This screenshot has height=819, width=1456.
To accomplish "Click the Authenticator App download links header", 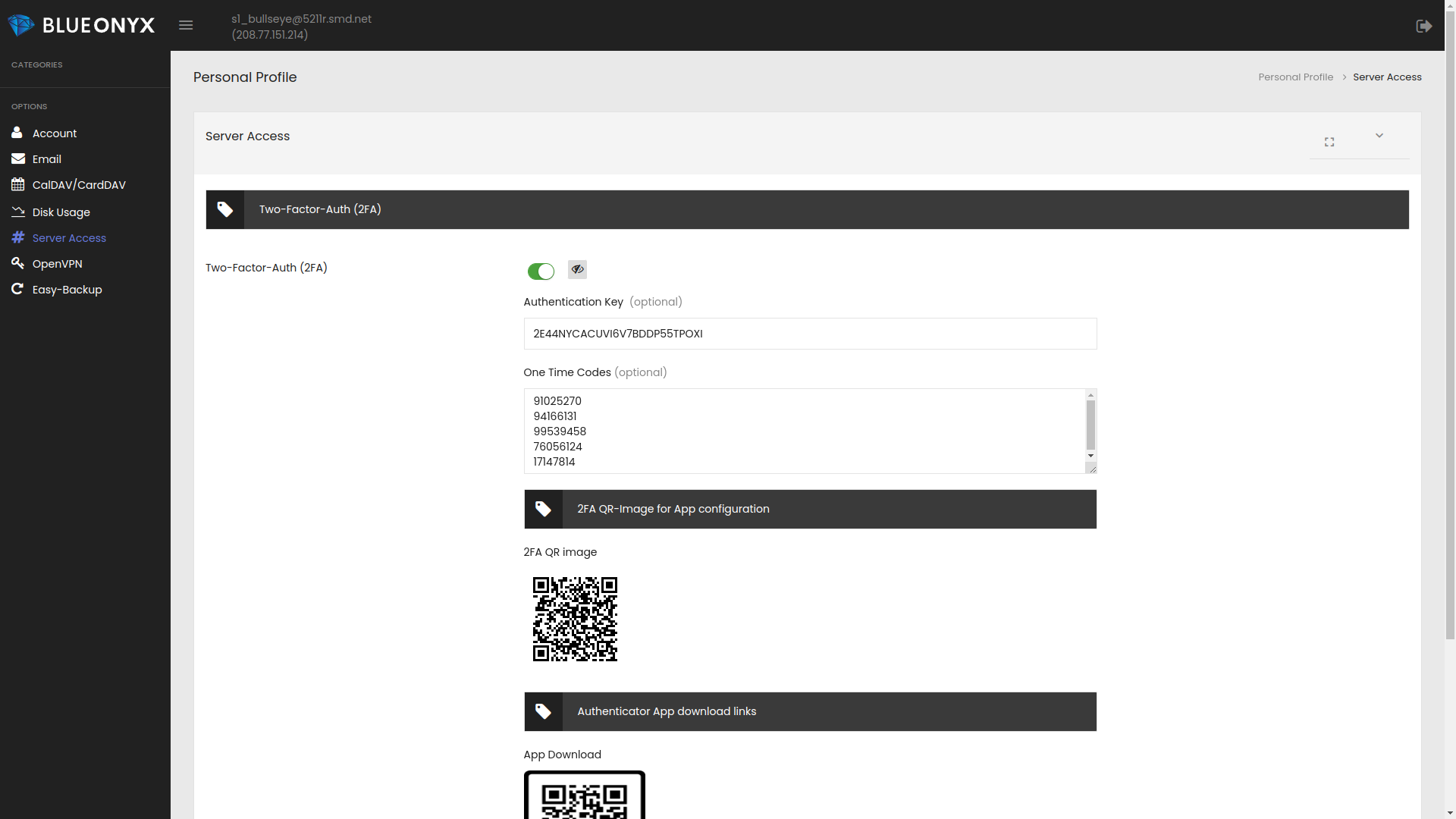I will pyautogui.click(x=810, y=711).
